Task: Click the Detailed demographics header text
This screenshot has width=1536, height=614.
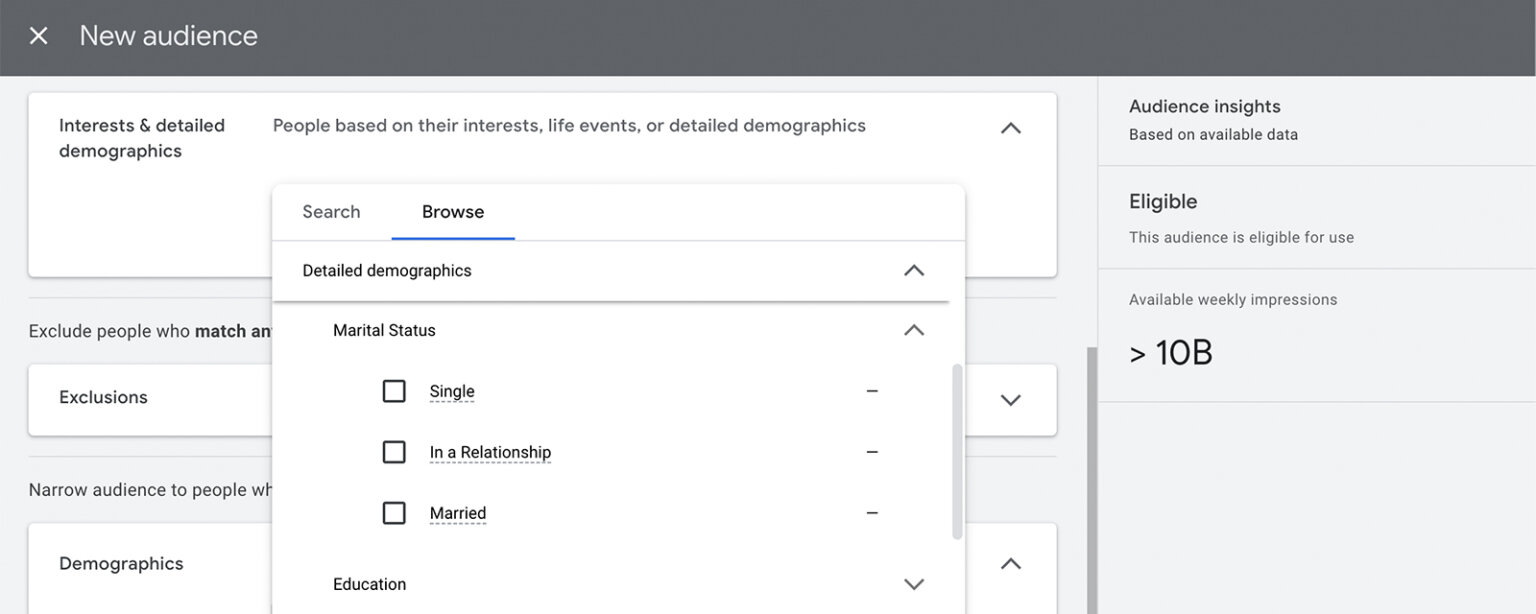Action: (386, 271)
